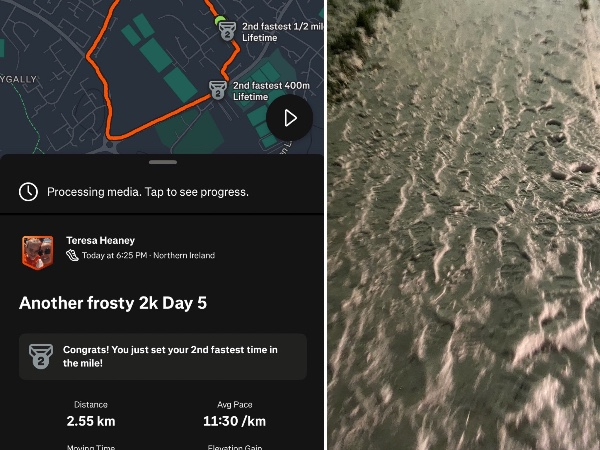Select the Another frosty 2k Day 5 title

pyautogui.click(x=113, y=303)
